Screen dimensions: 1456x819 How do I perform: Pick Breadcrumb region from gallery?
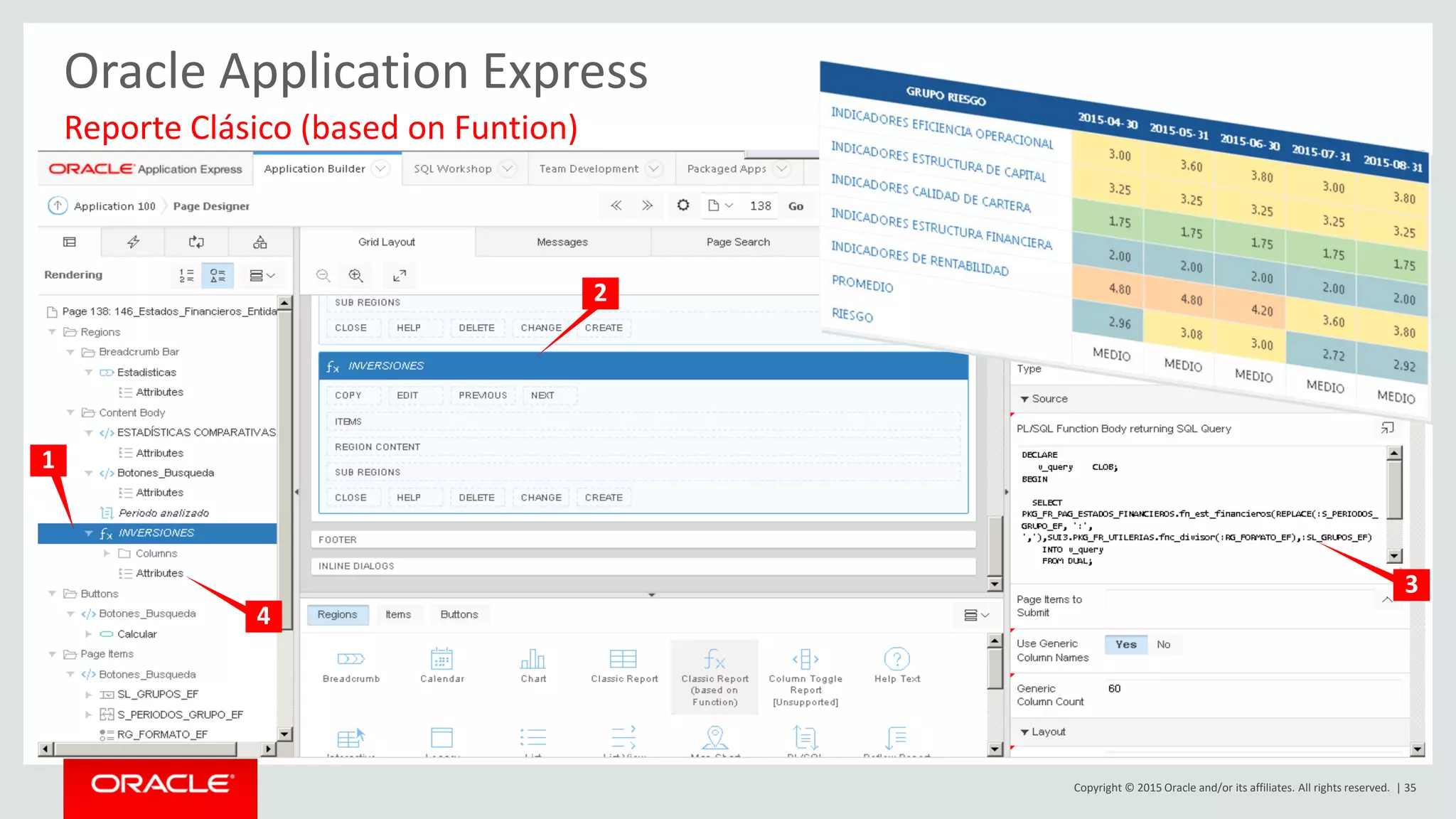tap(351, 665)
